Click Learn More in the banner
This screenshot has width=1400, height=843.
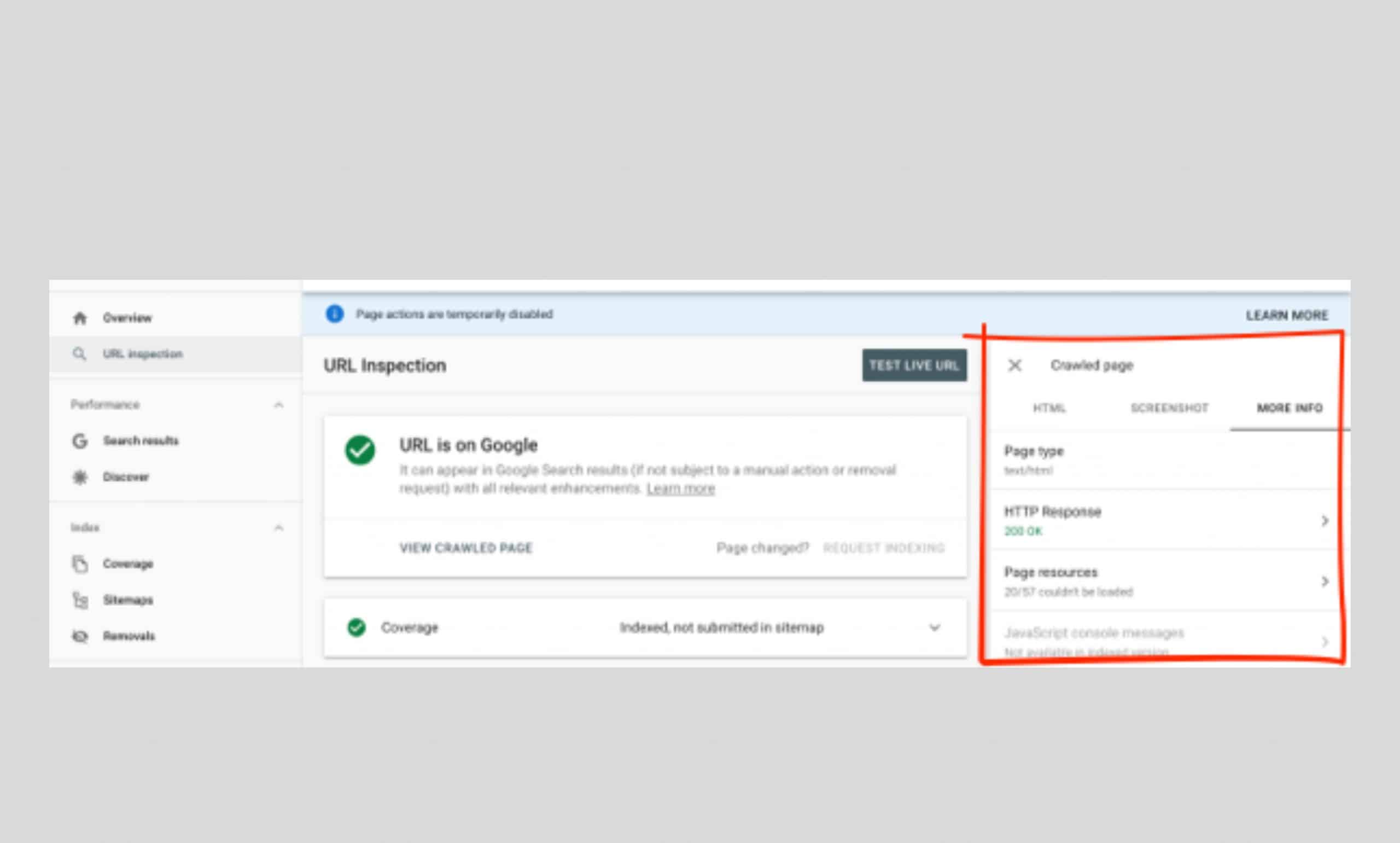click(x=1286, y=316)
